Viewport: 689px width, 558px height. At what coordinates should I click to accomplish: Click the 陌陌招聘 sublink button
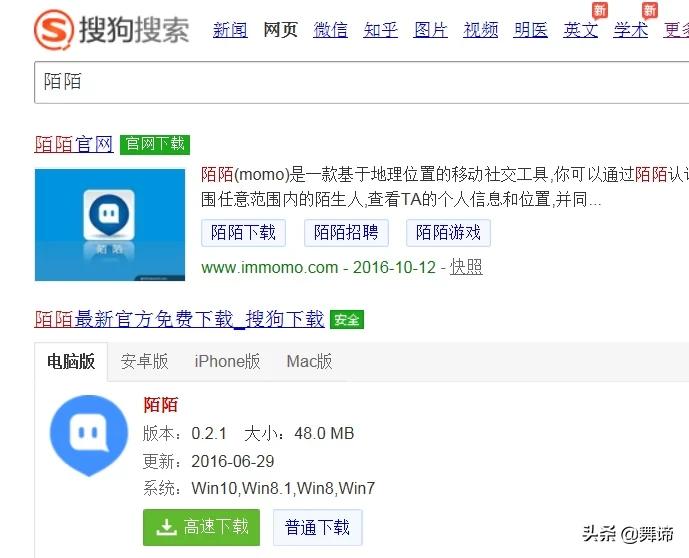[x=346, y=233]
